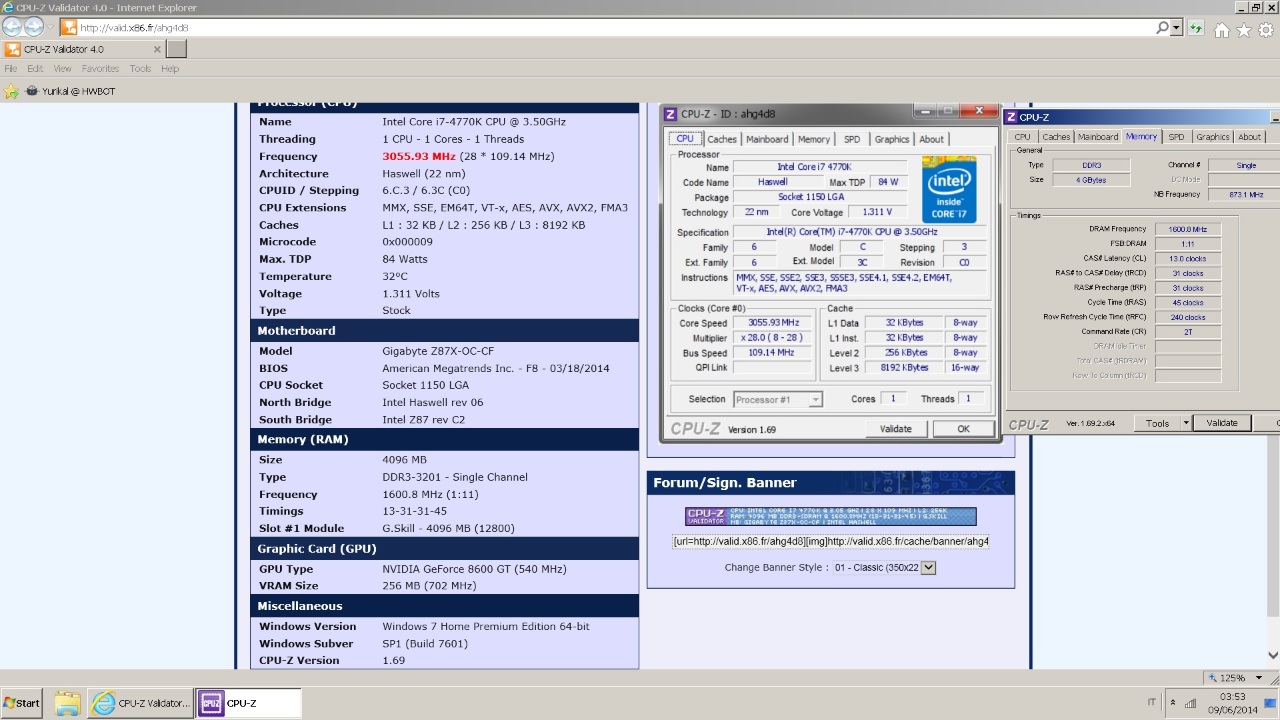Switch to the Graphics tab in ahg4d8 window

(891, 139)
